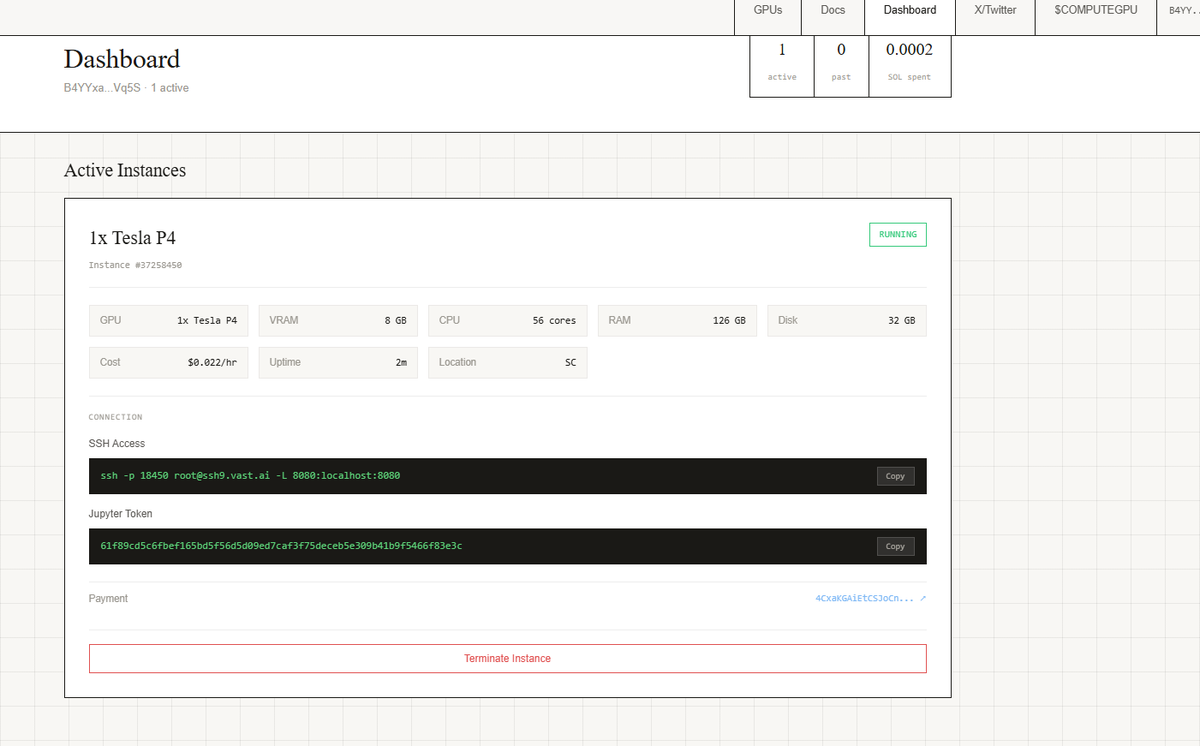Click the RAM 126 GB spec cell
The width and height of the screenshot is (1200, 746).
pyautogui.click(x=677, y=320)
